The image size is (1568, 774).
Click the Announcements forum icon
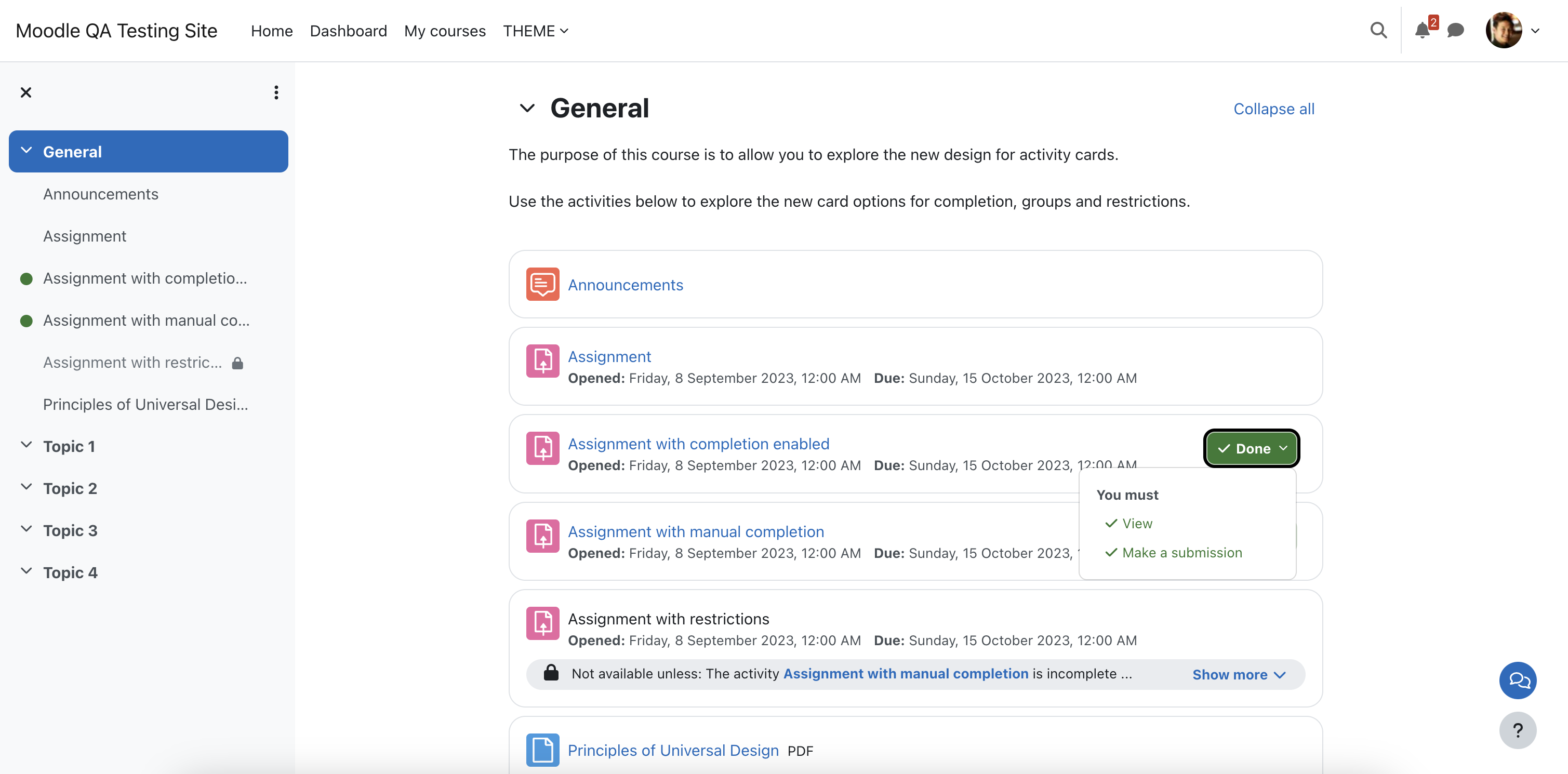542,284
